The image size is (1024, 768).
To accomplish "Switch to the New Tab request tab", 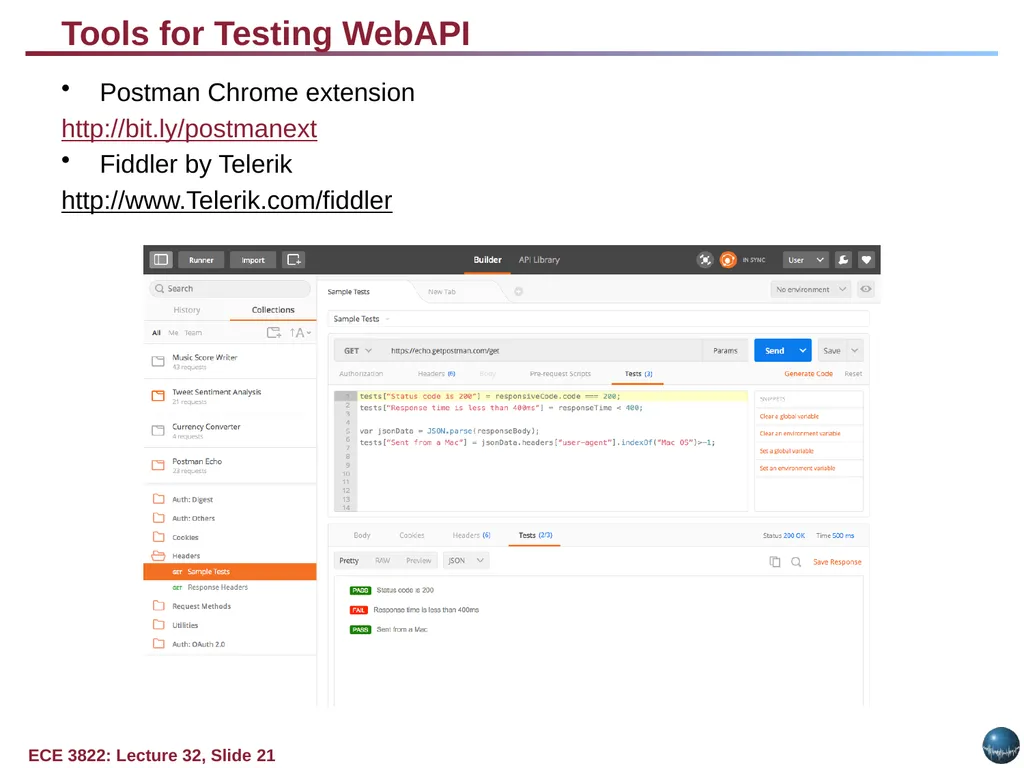I will click(441, 292).
